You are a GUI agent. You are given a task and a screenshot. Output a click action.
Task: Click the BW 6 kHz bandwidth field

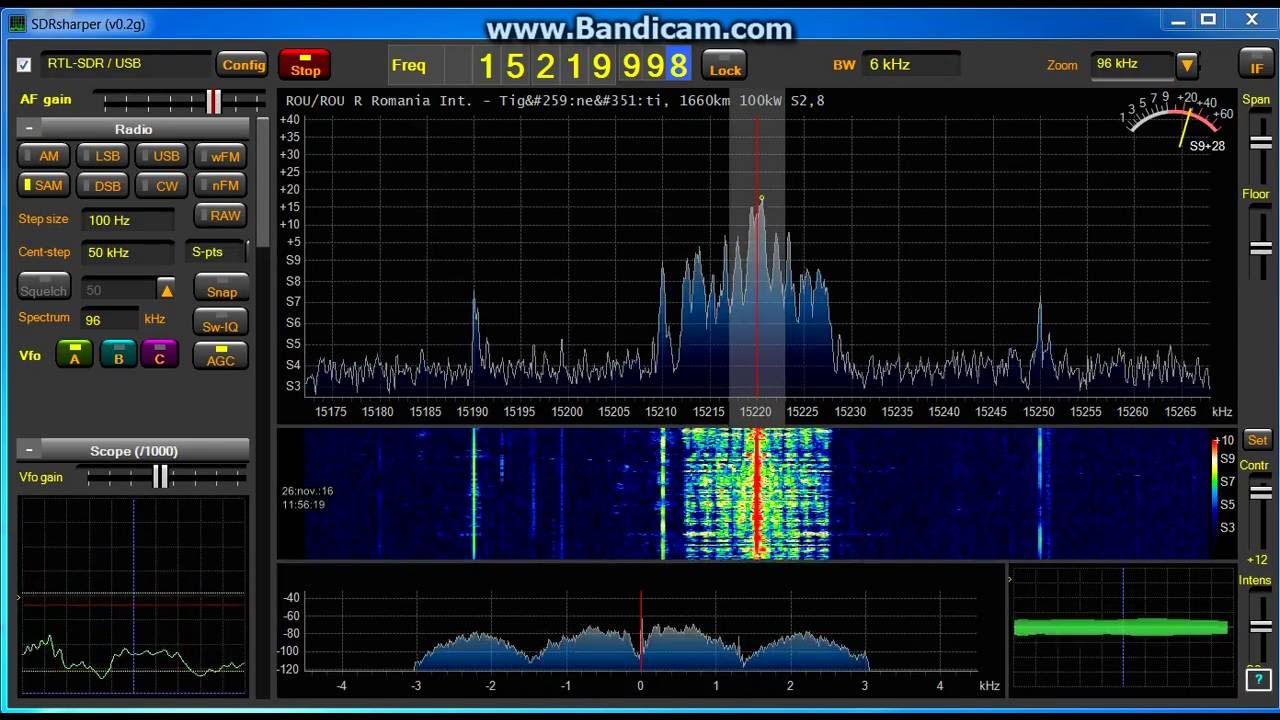tap(910, 65)
